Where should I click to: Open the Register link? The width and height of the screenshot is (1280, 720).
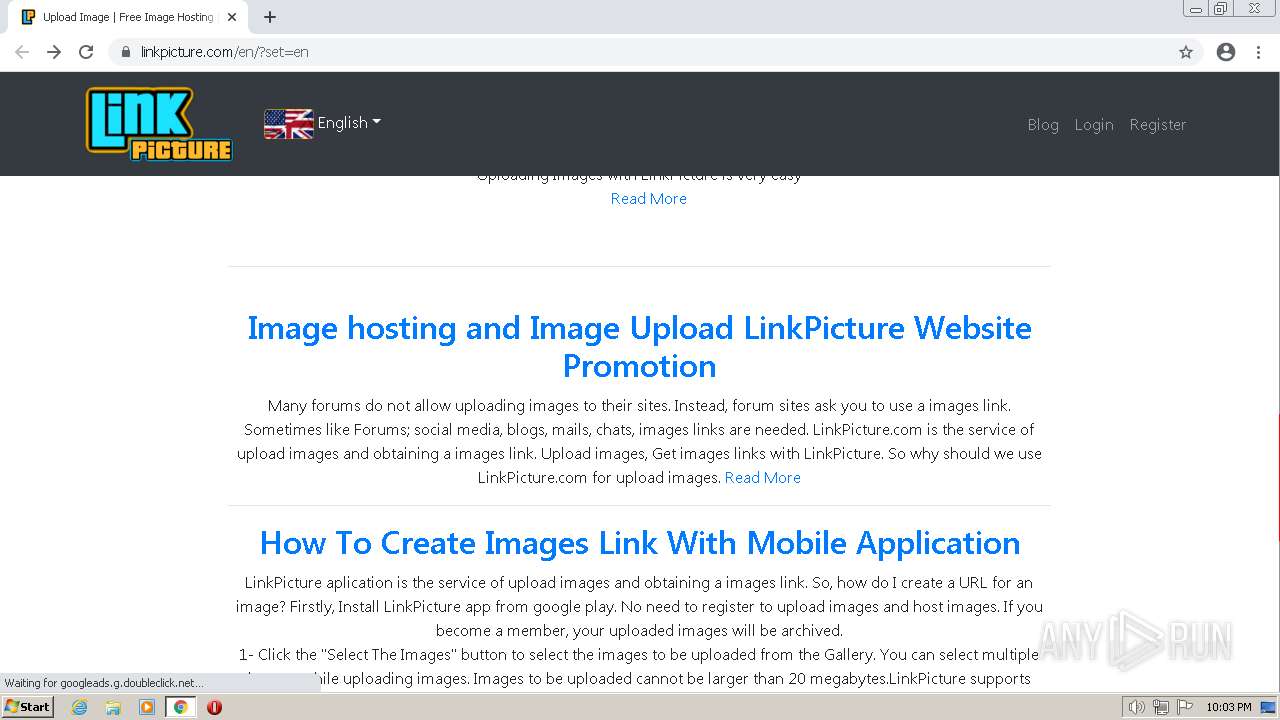(x=1158, y=124)
